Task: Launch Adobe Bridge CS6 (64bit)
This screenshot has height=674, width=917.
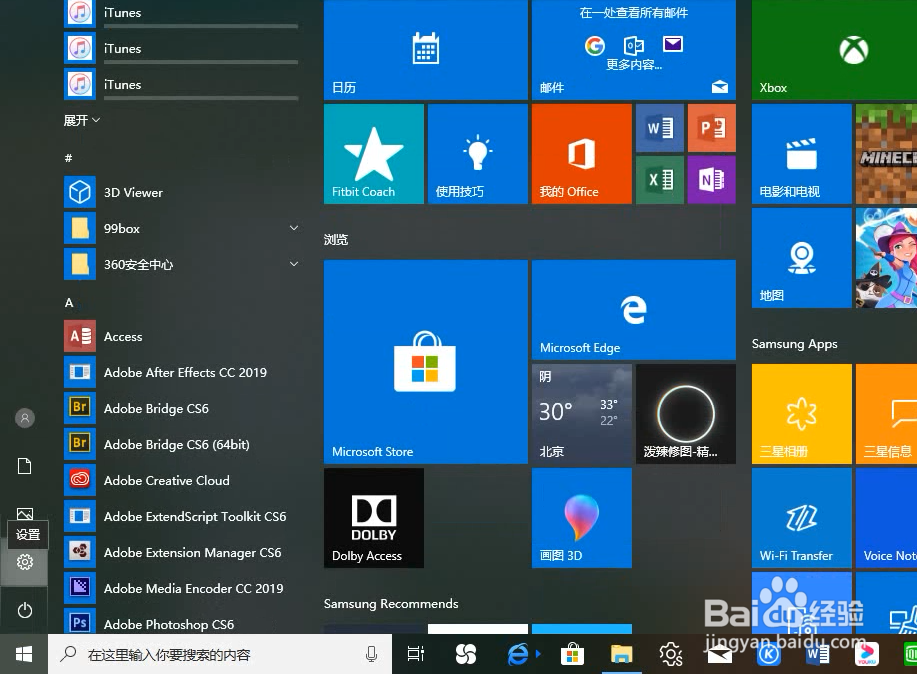Action: click(x=182, y=445)
